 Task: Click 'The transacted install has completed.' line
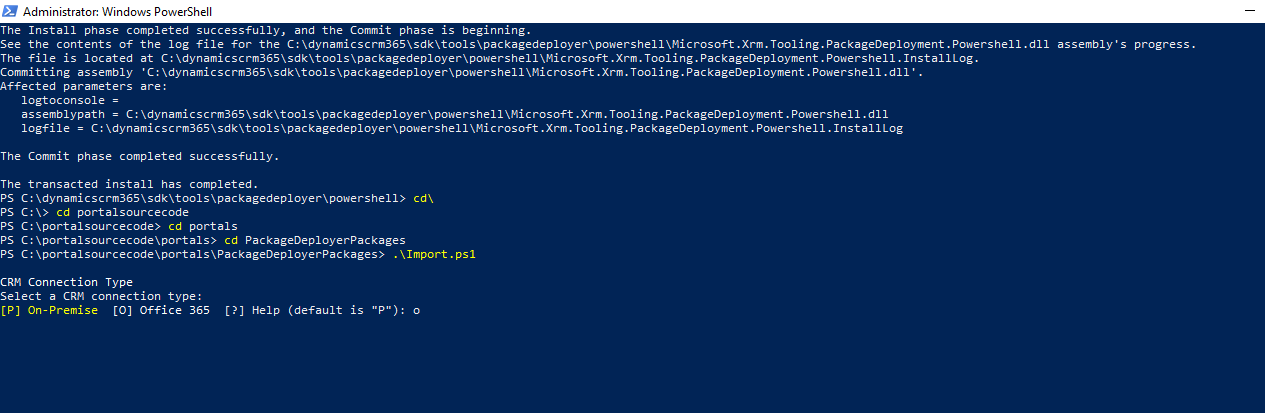[129, 185]
